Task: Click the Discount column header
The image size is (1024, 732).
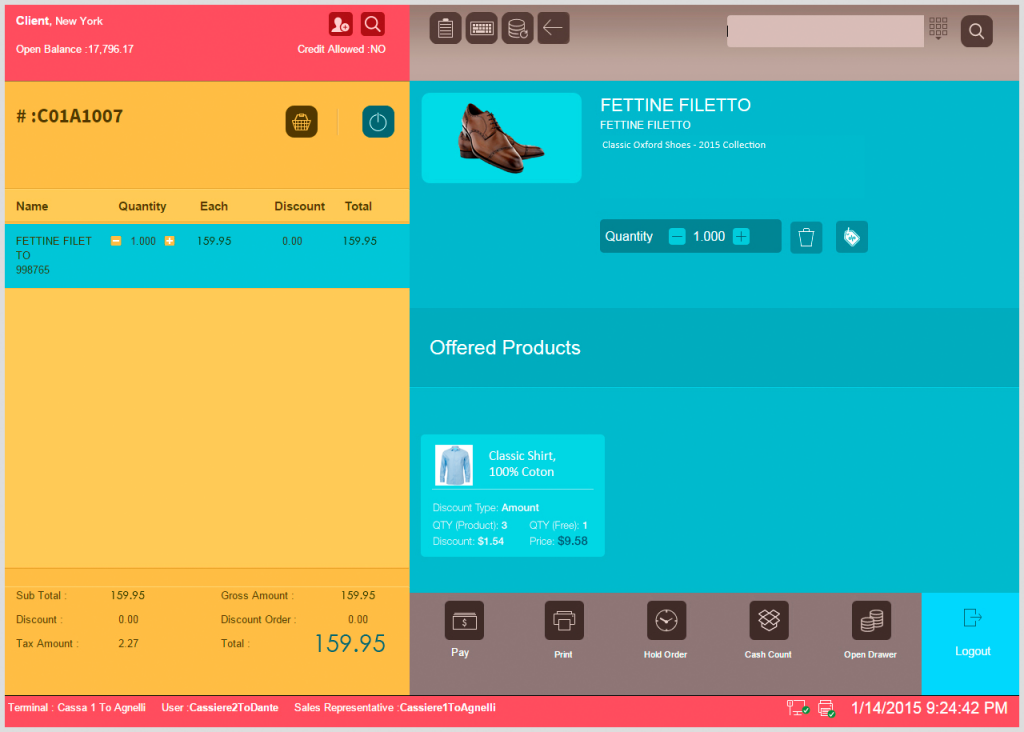Action: tap(299, 206)
